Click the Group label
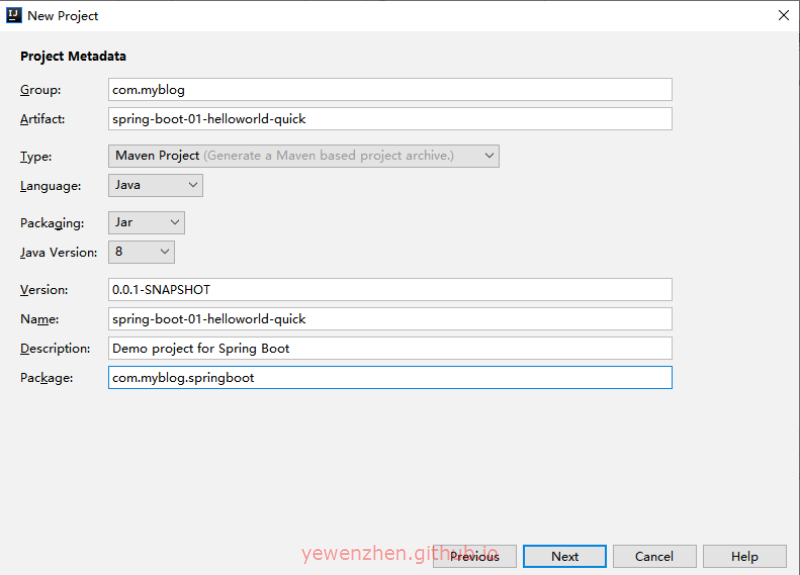This screenshot has width=800, height=575. 40,90
